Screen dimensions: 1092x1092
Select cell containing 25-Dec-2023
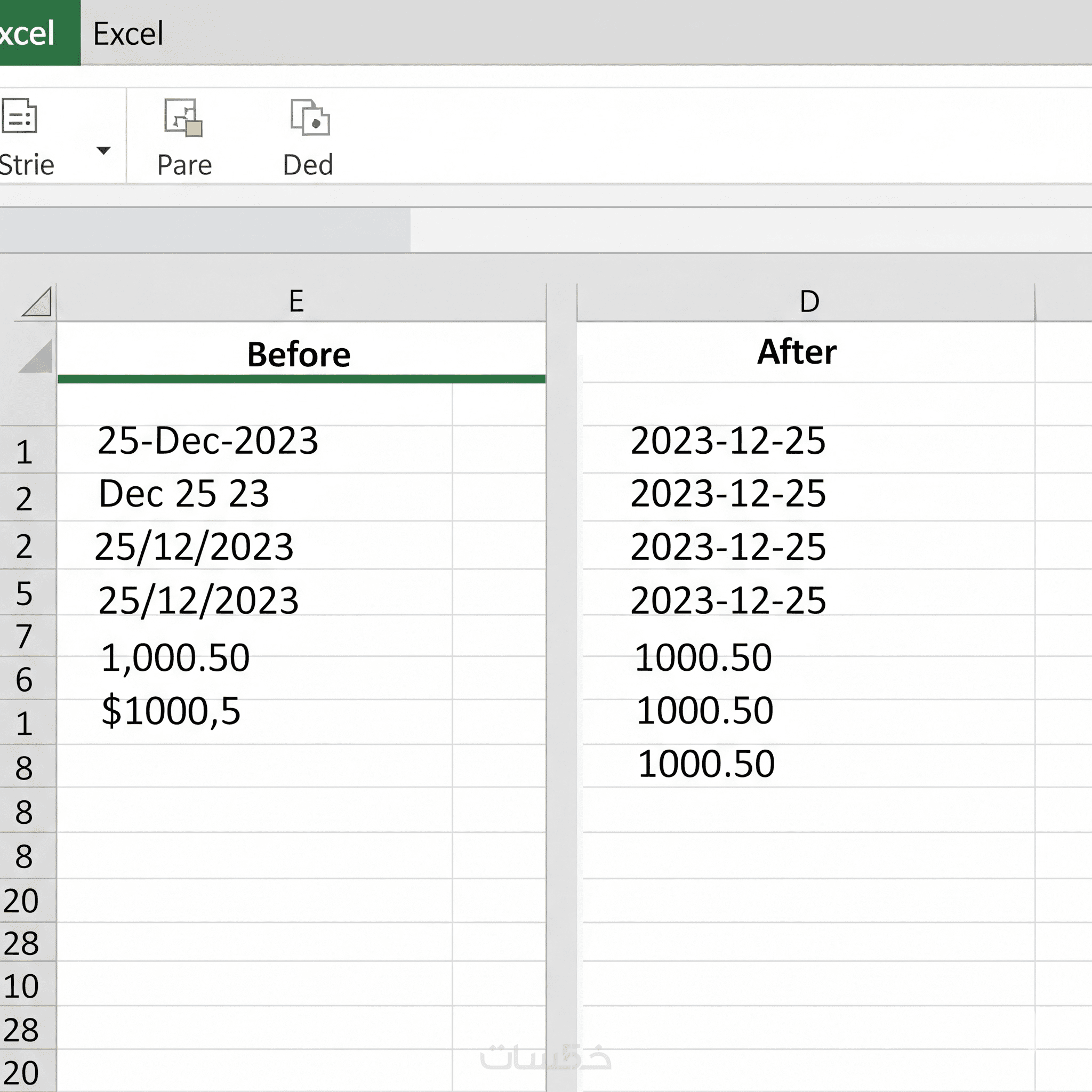[208, 441]
